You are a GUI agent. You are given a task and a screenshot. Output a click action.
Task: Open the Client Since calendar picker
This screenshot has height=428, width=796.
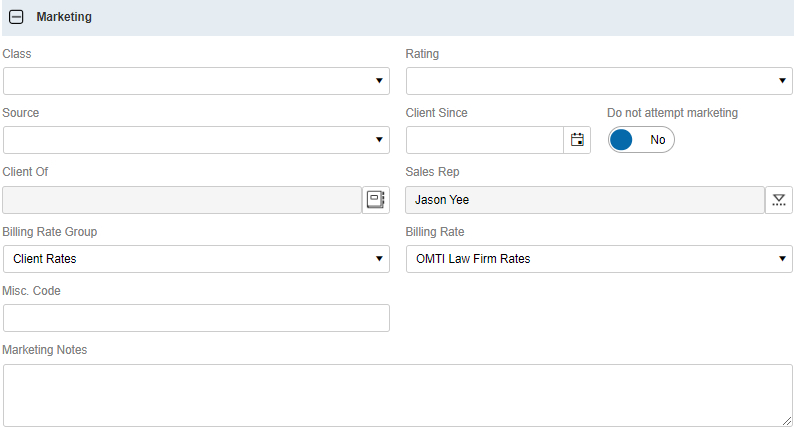[577, 140]
